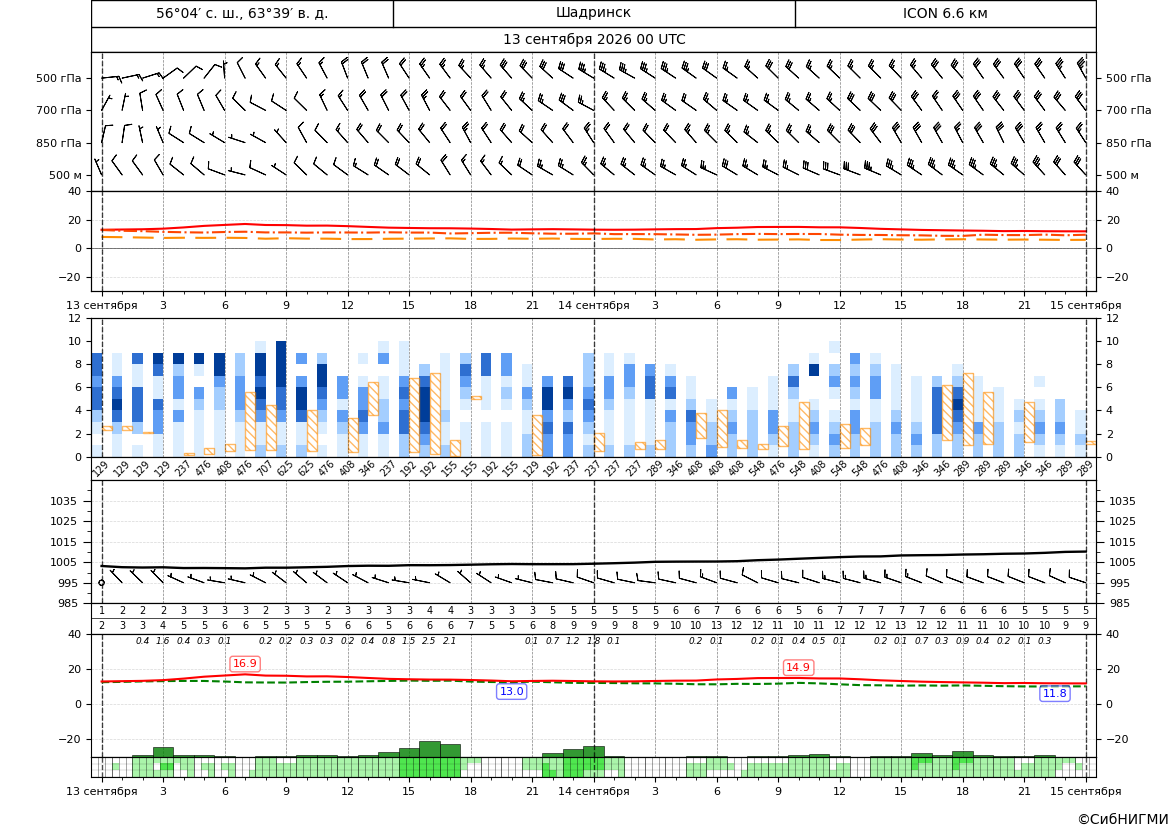Image resolution: width=1169 pixels, height=827 pixels.
Task: Select the right-side 850 гПа level label
Action: (1128, 143)
